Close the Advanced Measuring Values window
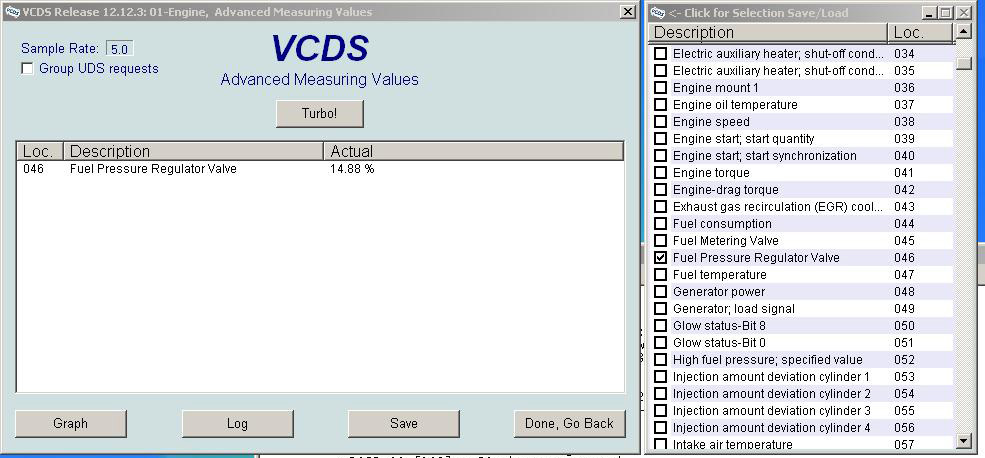The image size is (985, 458). (x=627, y=12)
